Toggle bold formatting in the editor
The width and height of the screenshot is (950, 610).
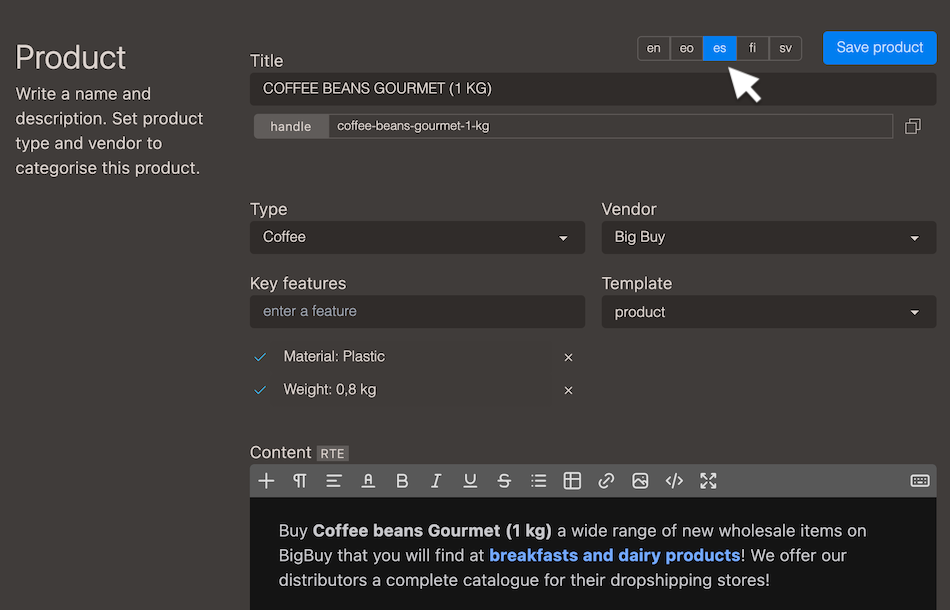point(402,481)
